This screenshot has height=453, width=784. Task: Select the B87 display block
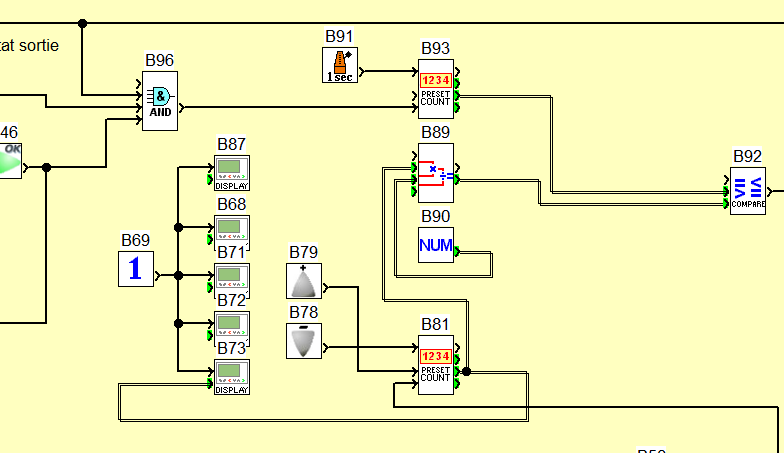[x=232, y=172]
